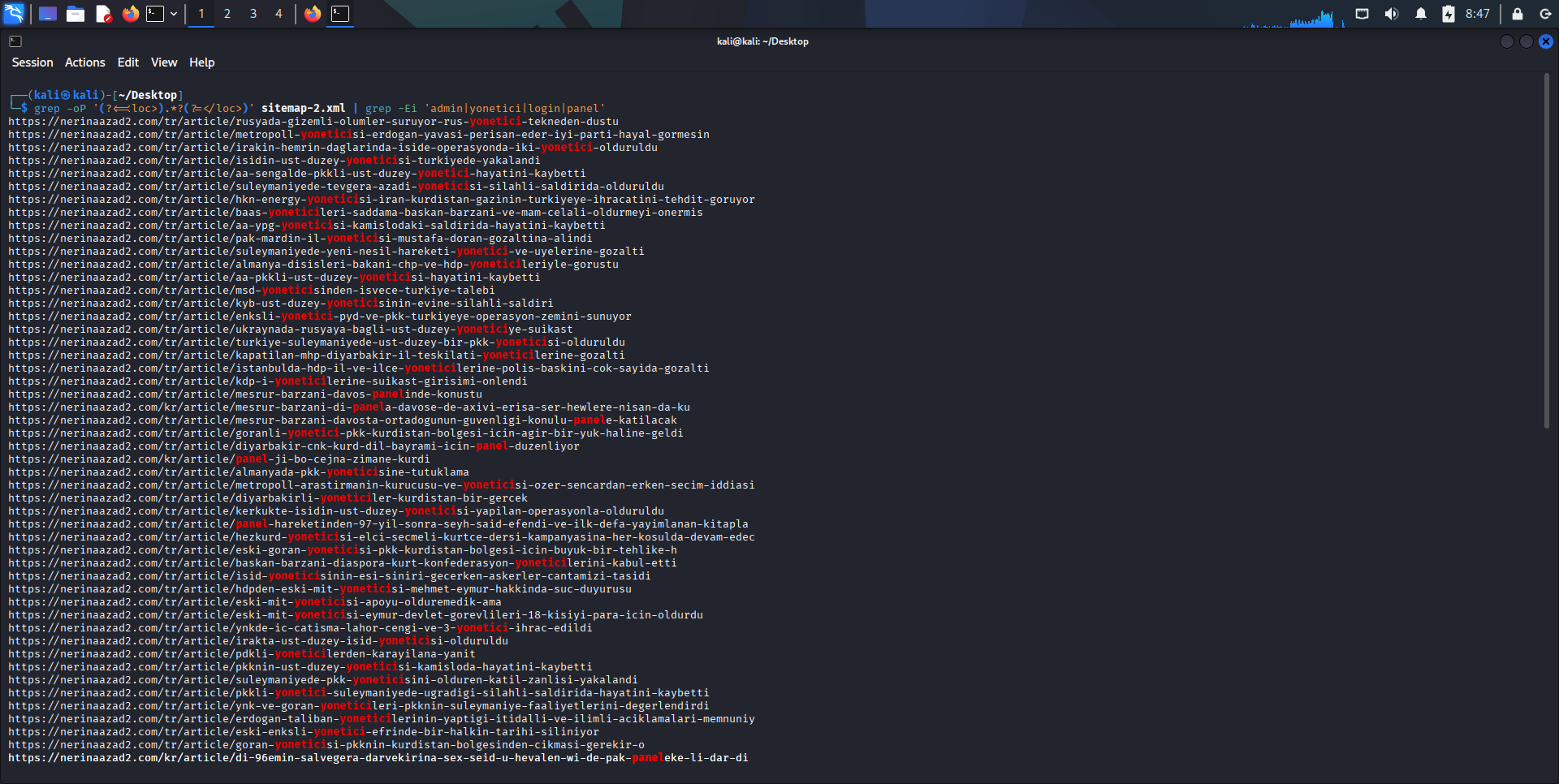This screenshot has height=784, width=1559.
Task: Open the power manager battery icon
Action: 1449,14
